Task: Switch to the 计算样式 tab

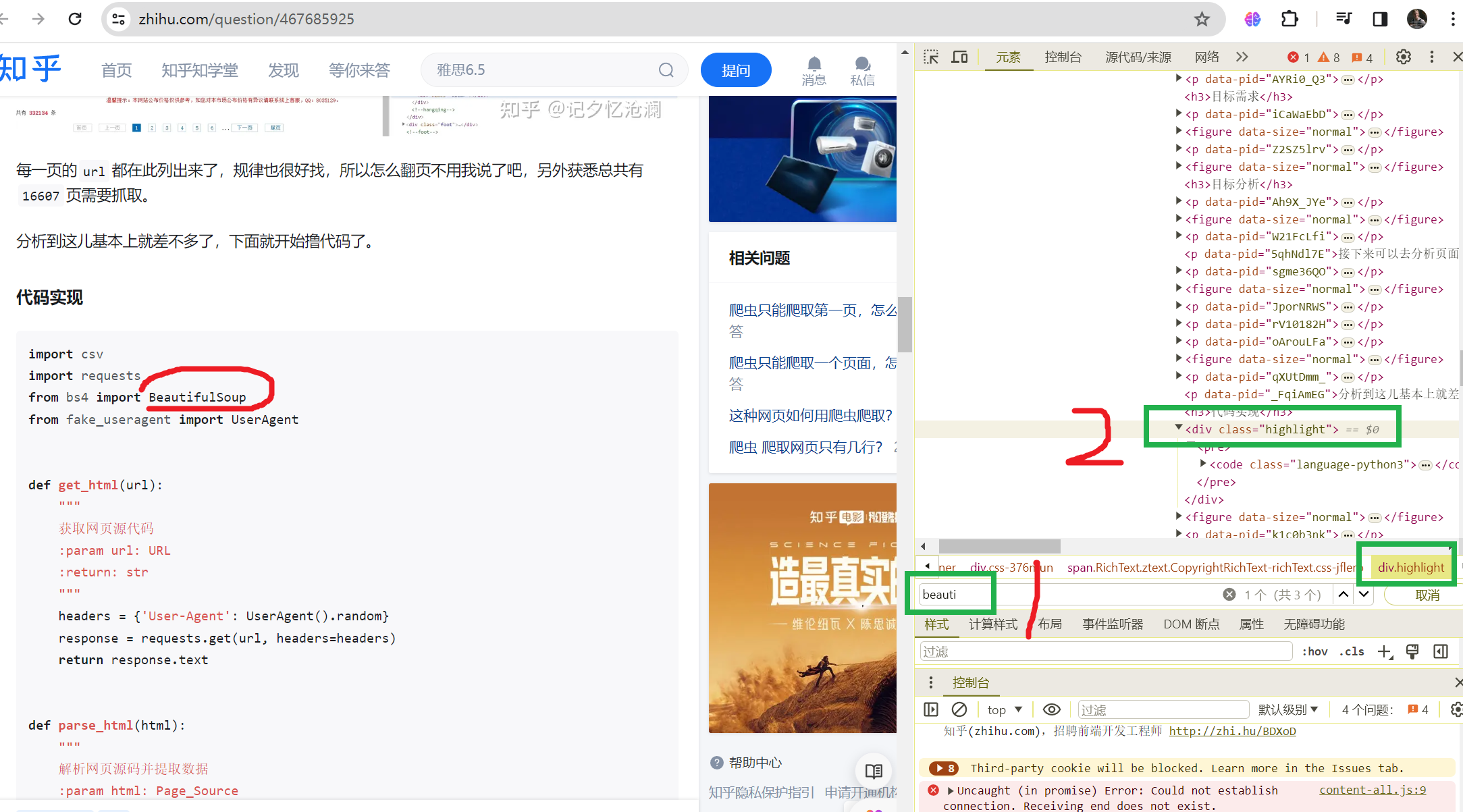Action: [992, 624]
